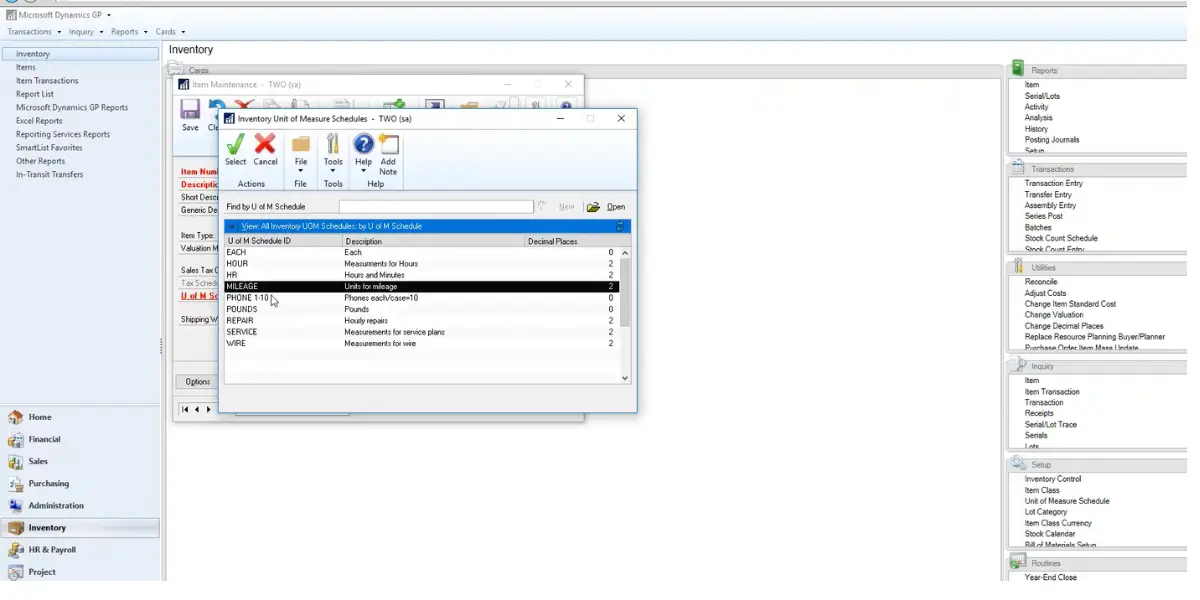Click the Administration navigation pane icon

point(15,505)
